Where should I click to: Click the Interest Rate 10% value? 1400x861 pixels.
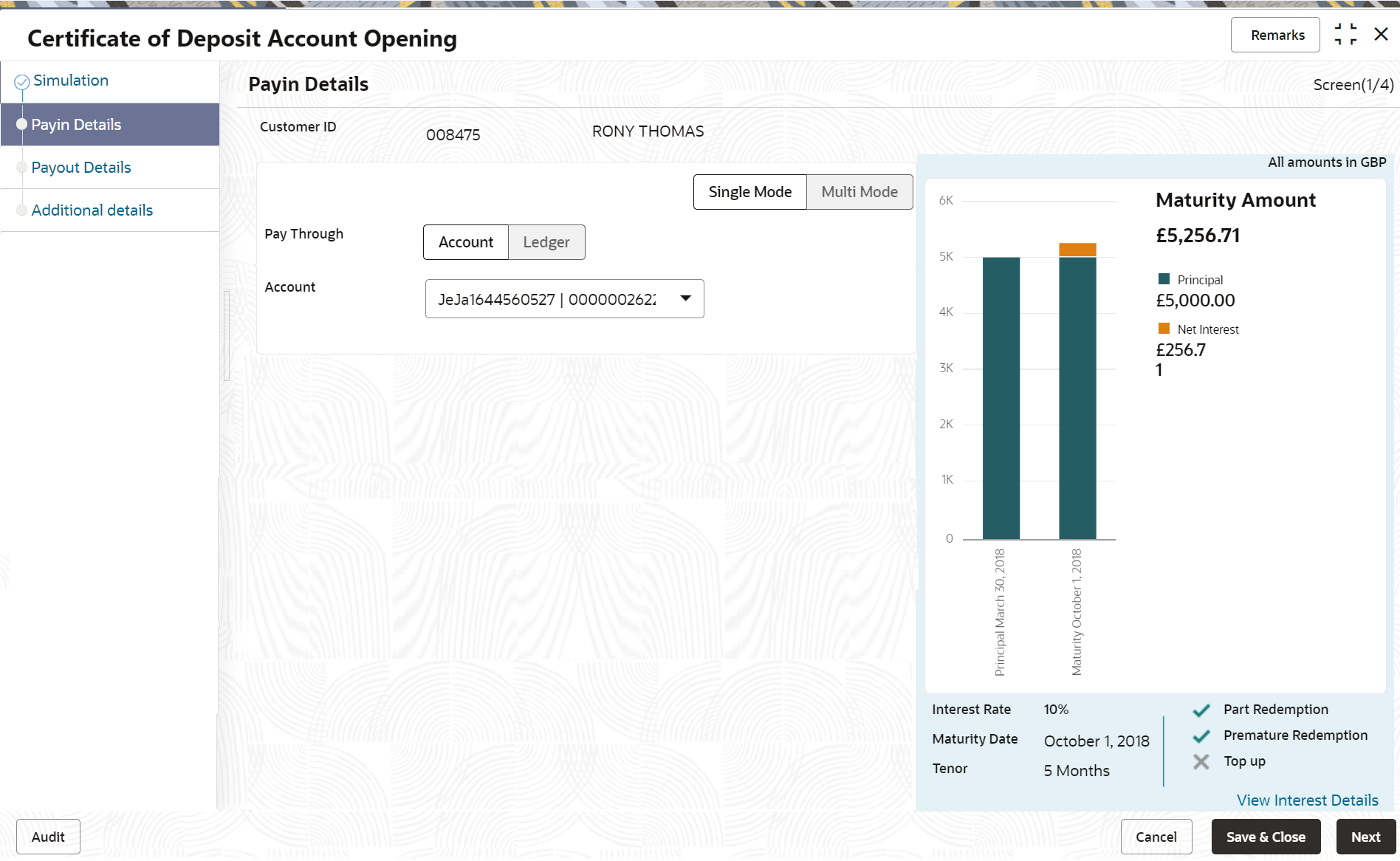click(1056, 710)
